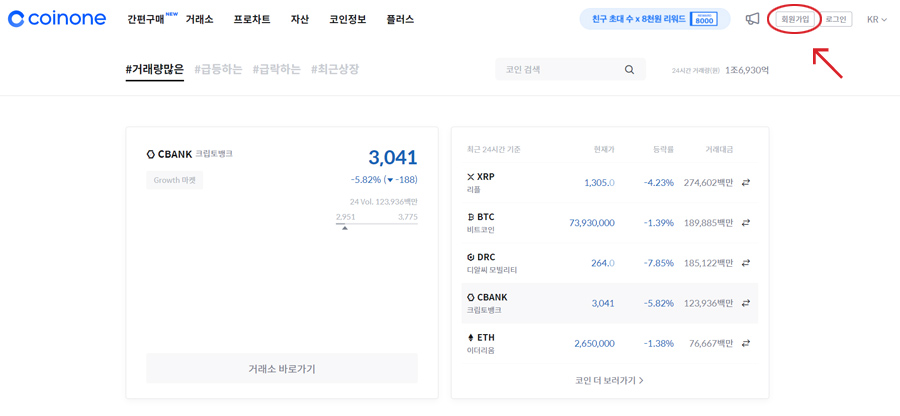
Task: Click the friend invite reward banner
Action: [655, 19]
